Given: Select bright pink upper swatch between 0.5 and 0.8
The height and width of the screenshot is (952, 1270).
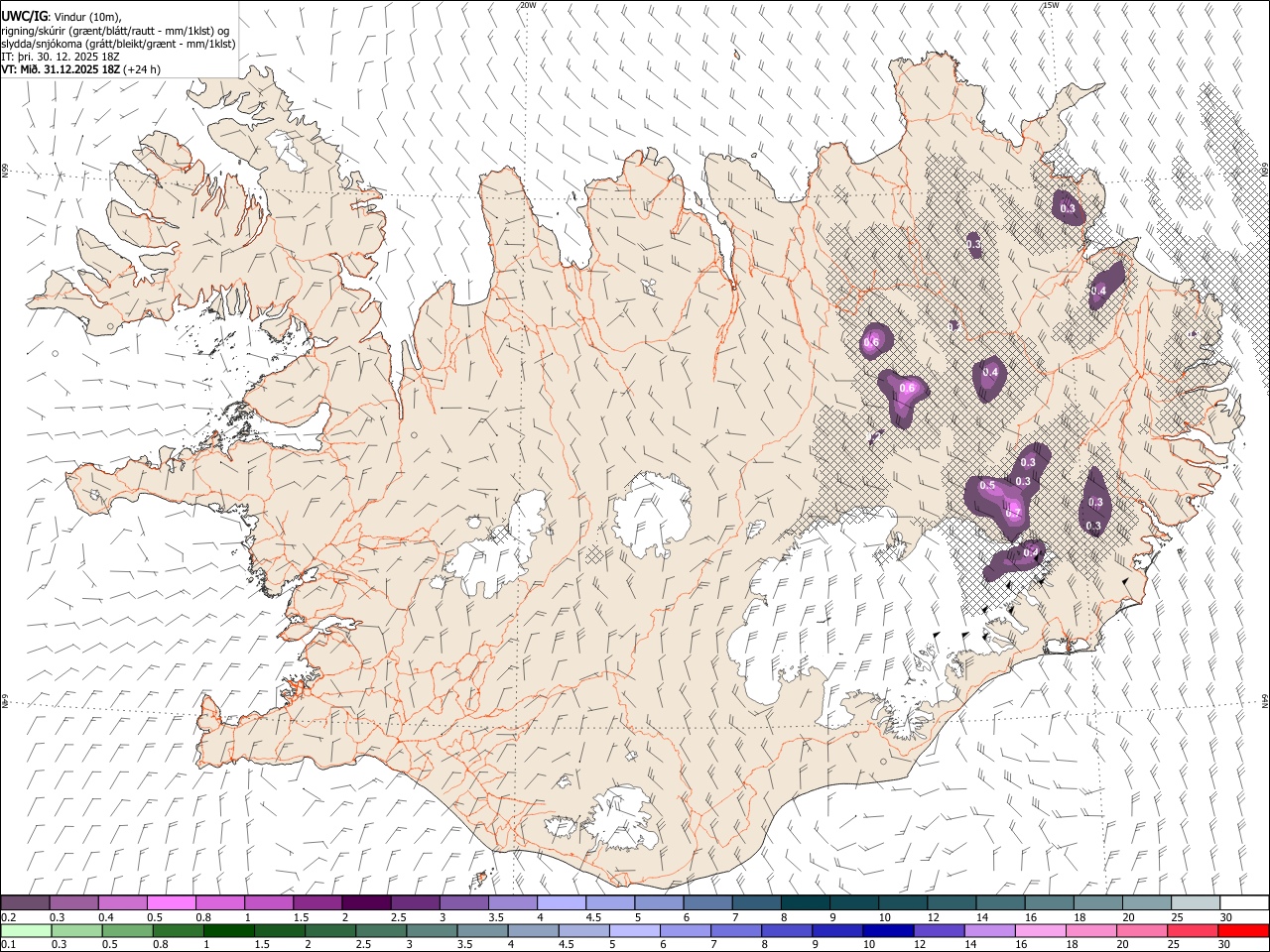Looking at the screenshot, I should pyautogui.click(x=171, y=902).
